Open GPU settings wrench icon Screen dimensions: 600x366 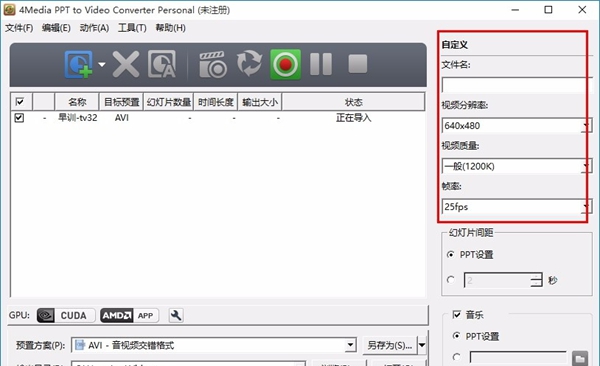176,315
